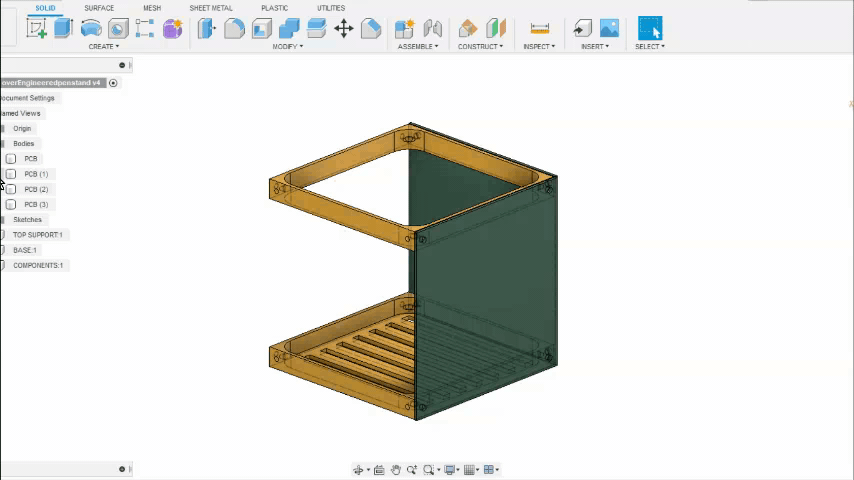Viewport: 854px width, 480px height.
Task: Toggle visibility of body PCB (3)
Action: pyautogui.click(x=11, y=205)
